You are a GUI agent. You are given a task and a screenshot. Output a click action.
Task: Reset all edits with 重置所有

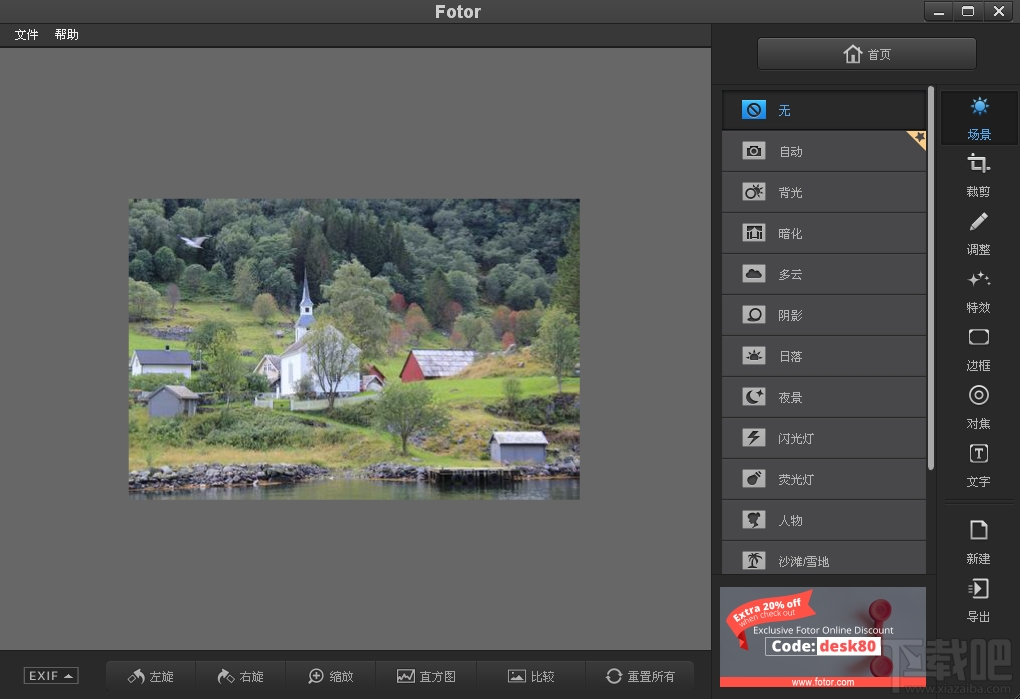click(x=640, y=676)
